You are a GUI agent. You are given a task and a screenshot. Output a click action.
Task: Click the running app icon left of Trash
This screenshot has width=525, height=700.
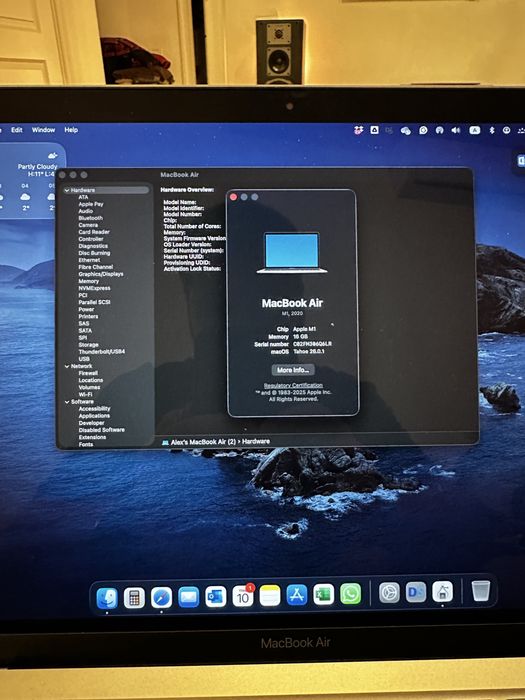click(x=442, y=592)
